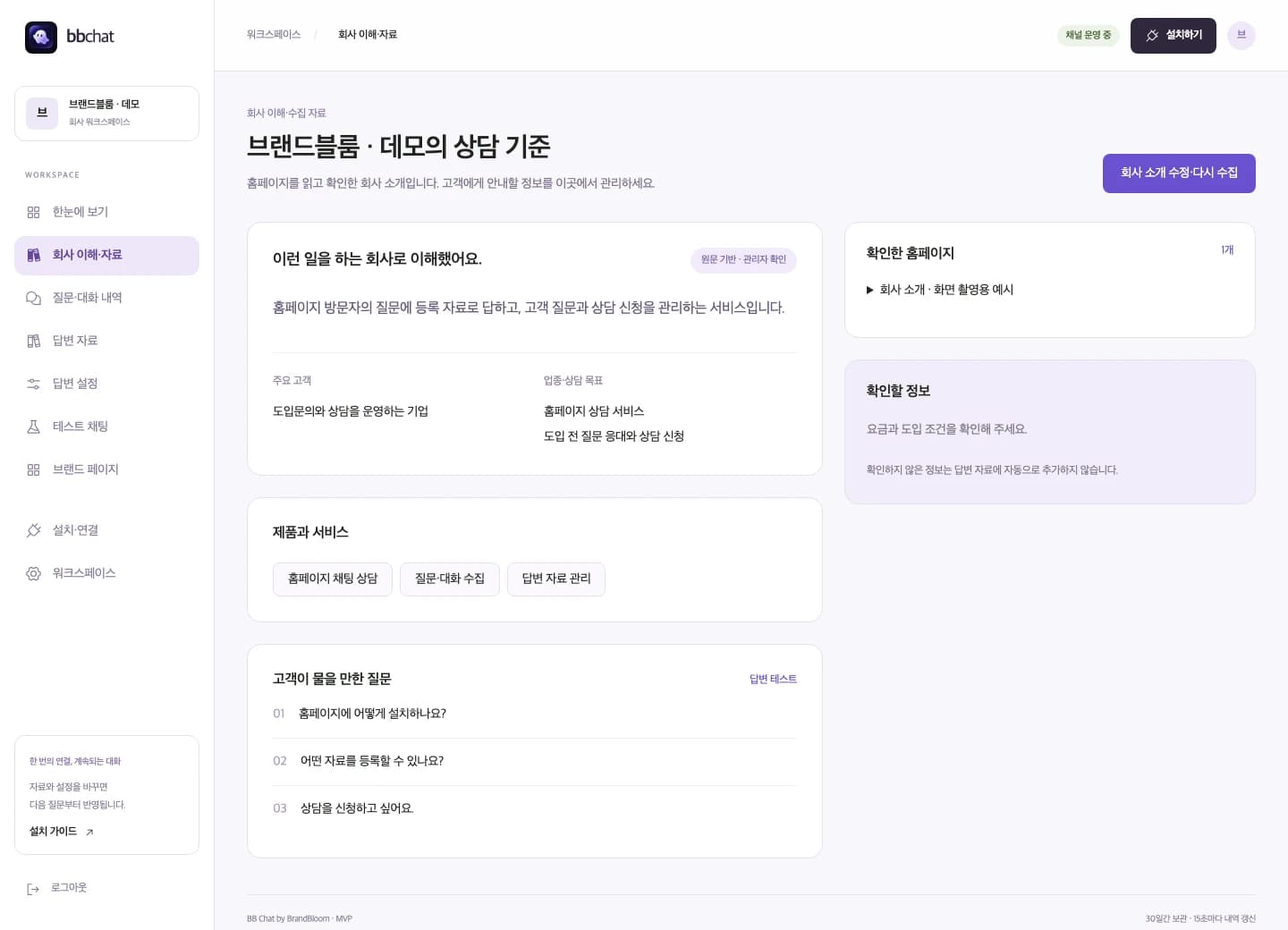Viewport: 1288px width, 930px height.
Task: Click the 설치·연결 plug icon
Action: [x=33, y=530]
